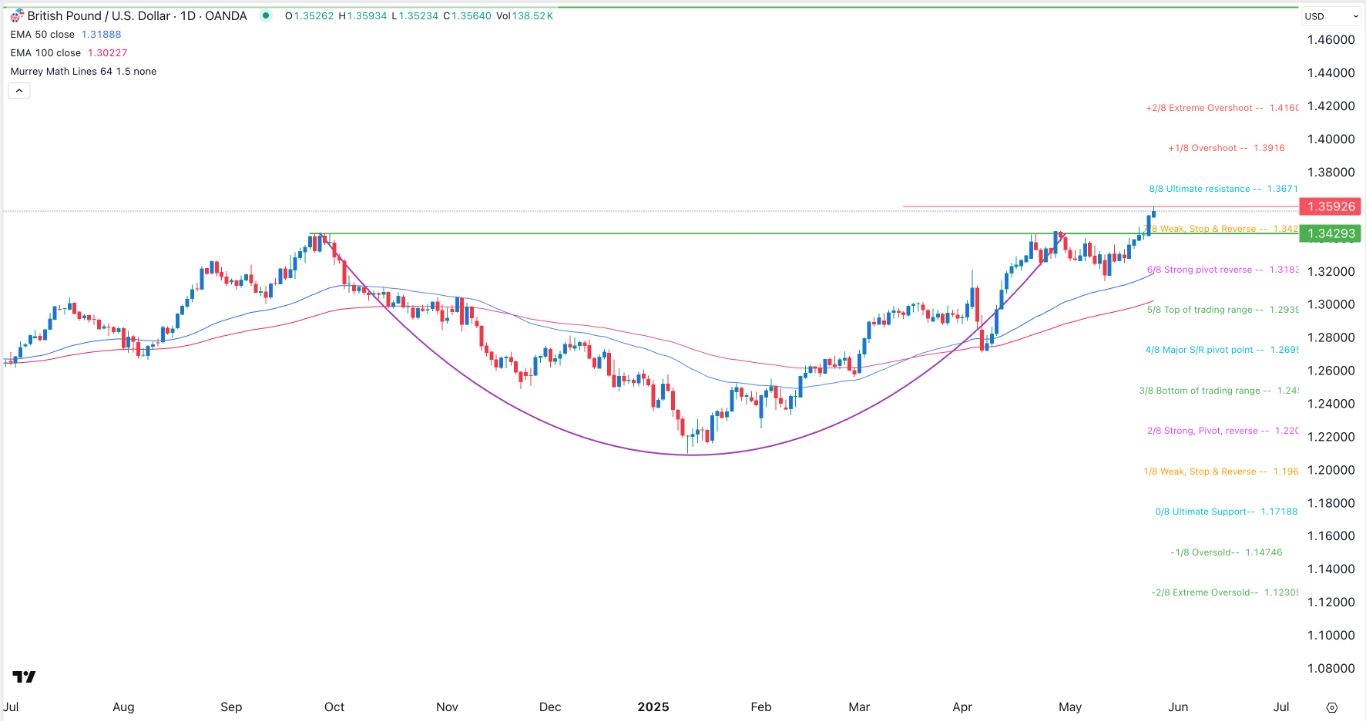Click the TradingView logo watermark
The height and width of the screenshot is (721, 1366).
click(x=24, y=677)
